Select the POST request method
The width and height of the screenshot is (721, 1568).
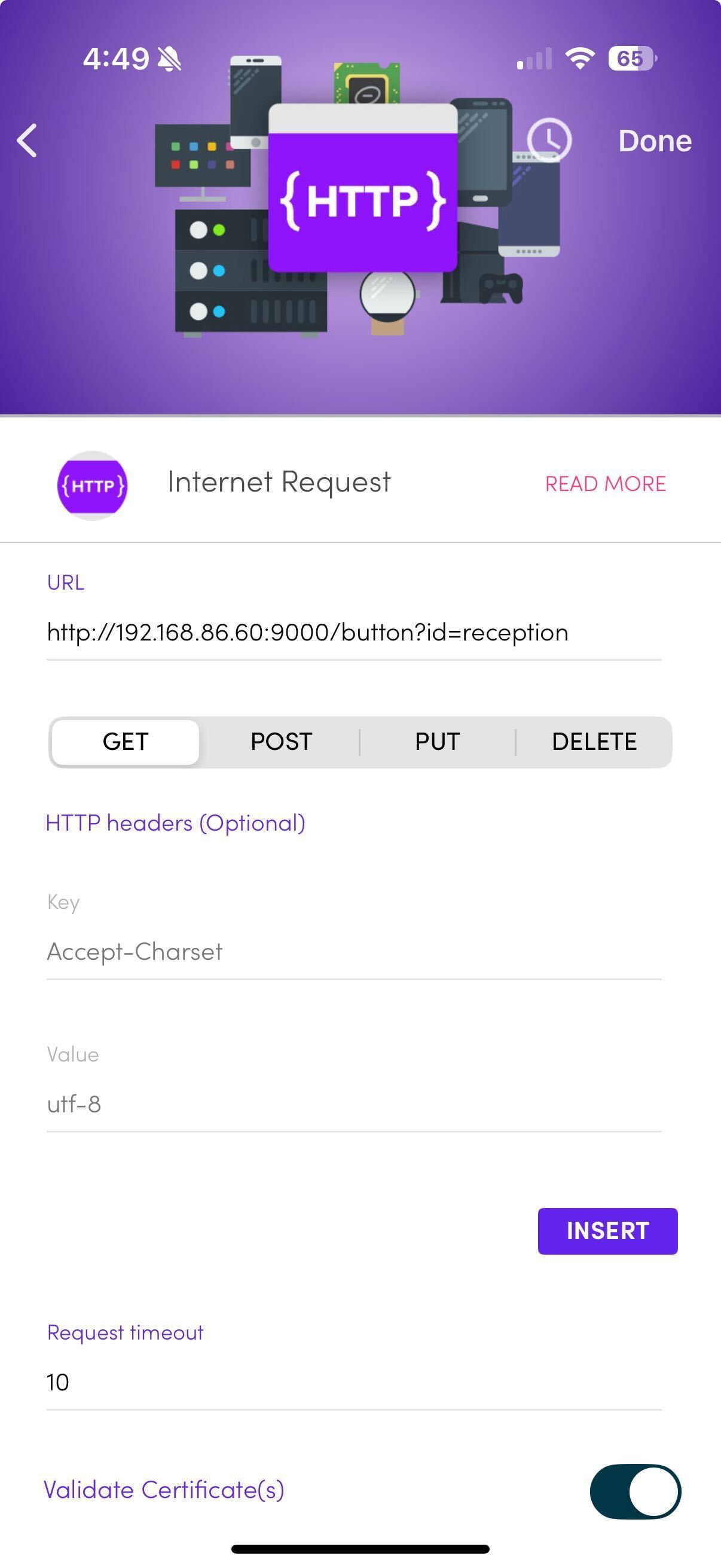(281, 742)
